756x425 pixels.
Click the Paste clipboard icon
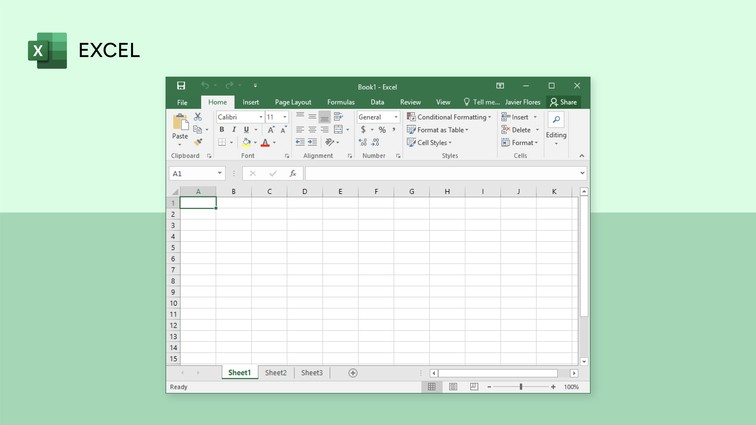pyautogui.click(x=180, y=123)
